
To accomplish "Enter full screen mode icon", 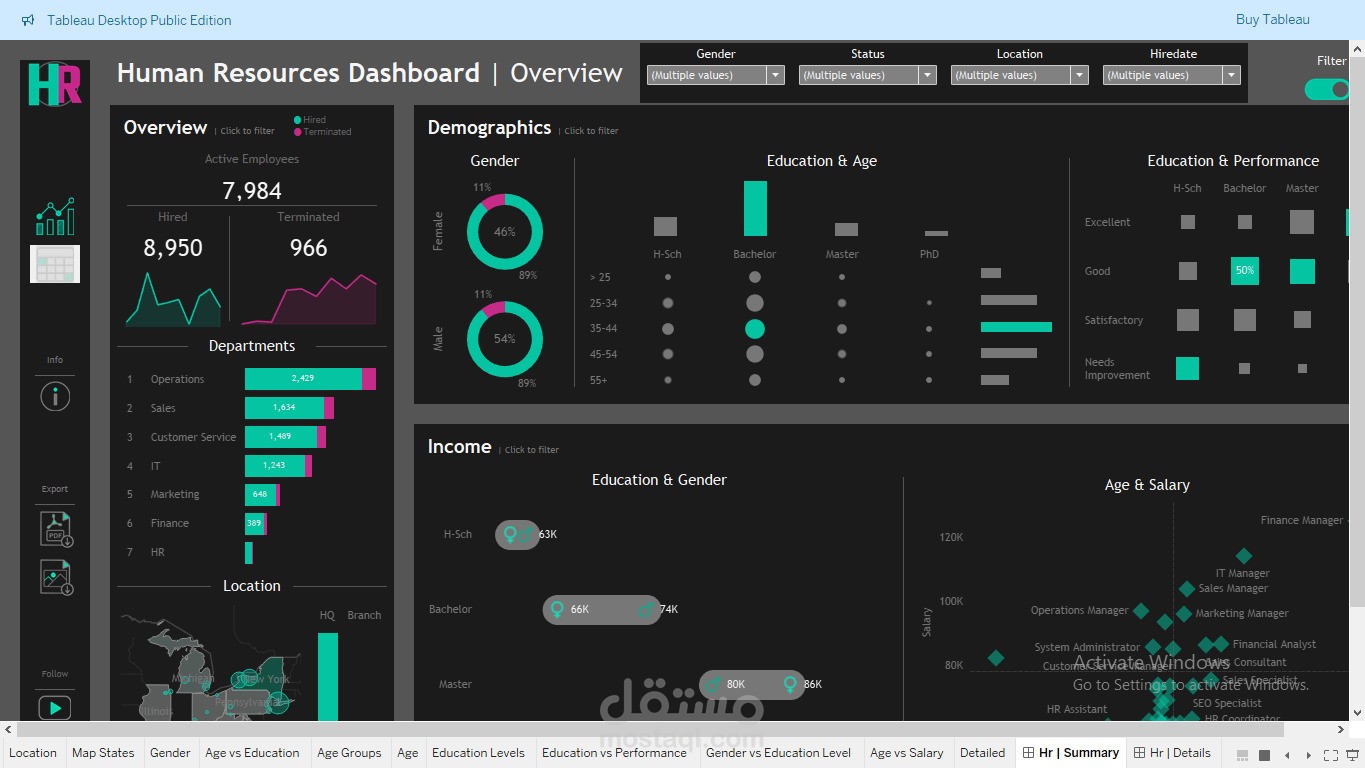I will (1330, 755).
